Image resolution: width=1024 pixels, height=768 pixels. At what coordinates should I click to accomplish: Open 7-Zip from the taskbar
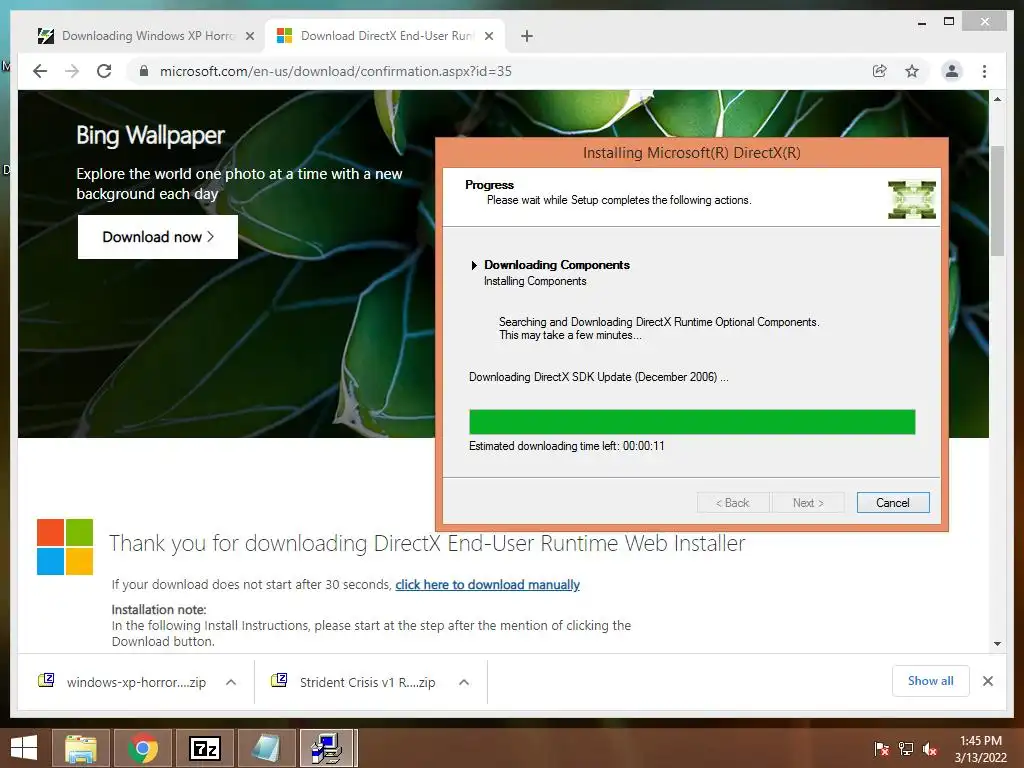205,748
